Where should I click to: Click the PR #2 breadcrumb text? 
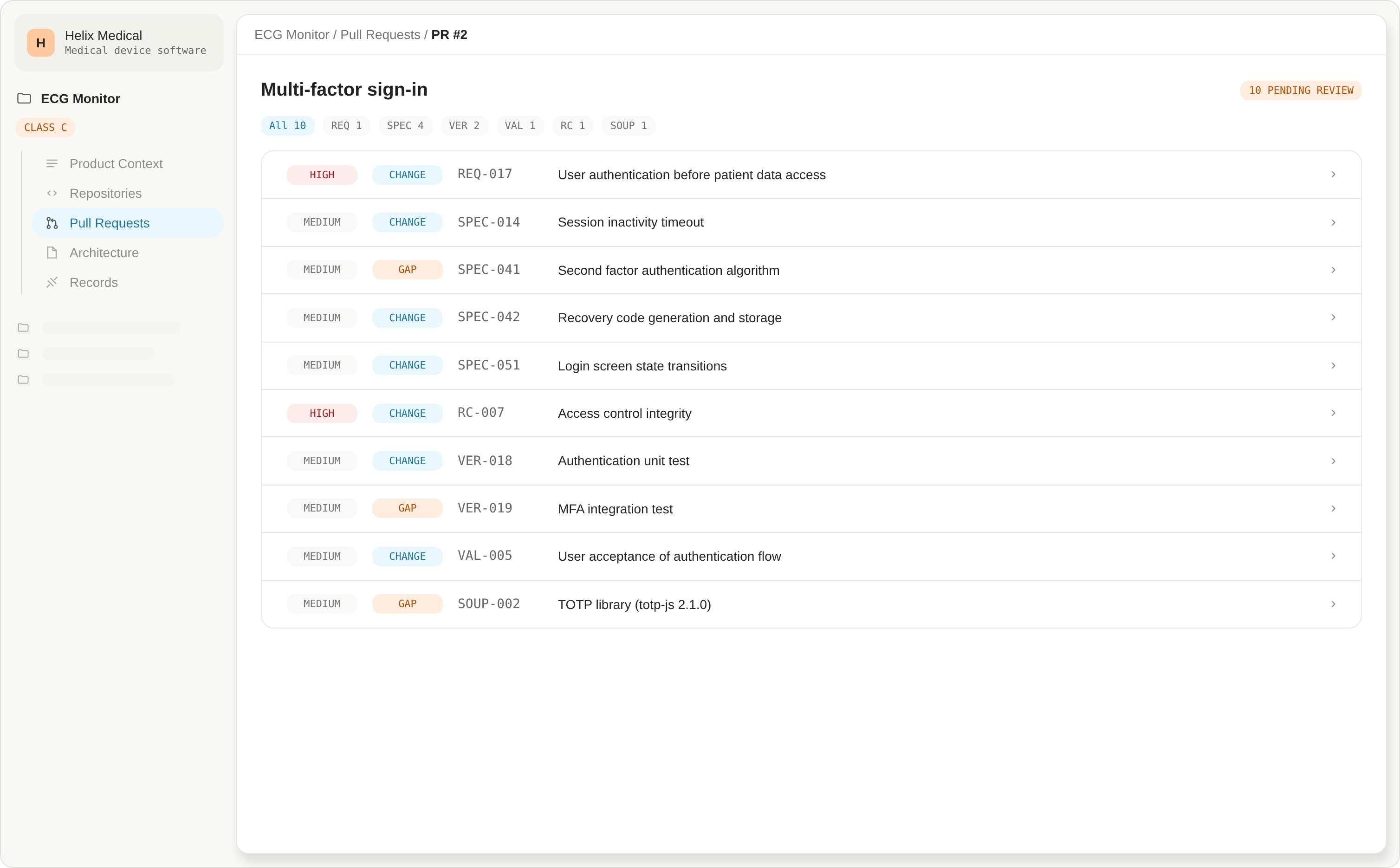(x=449, y=34)
